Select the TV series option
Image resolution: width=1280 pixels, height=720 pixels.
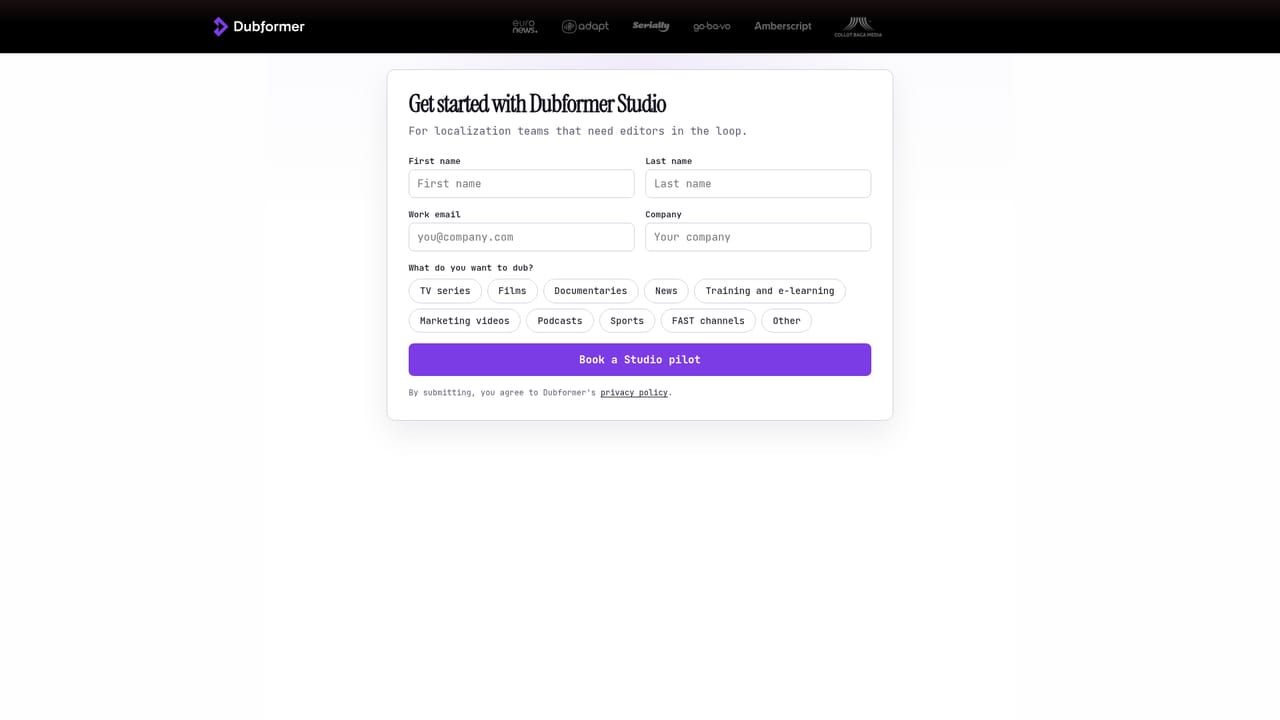click(445, 291)
